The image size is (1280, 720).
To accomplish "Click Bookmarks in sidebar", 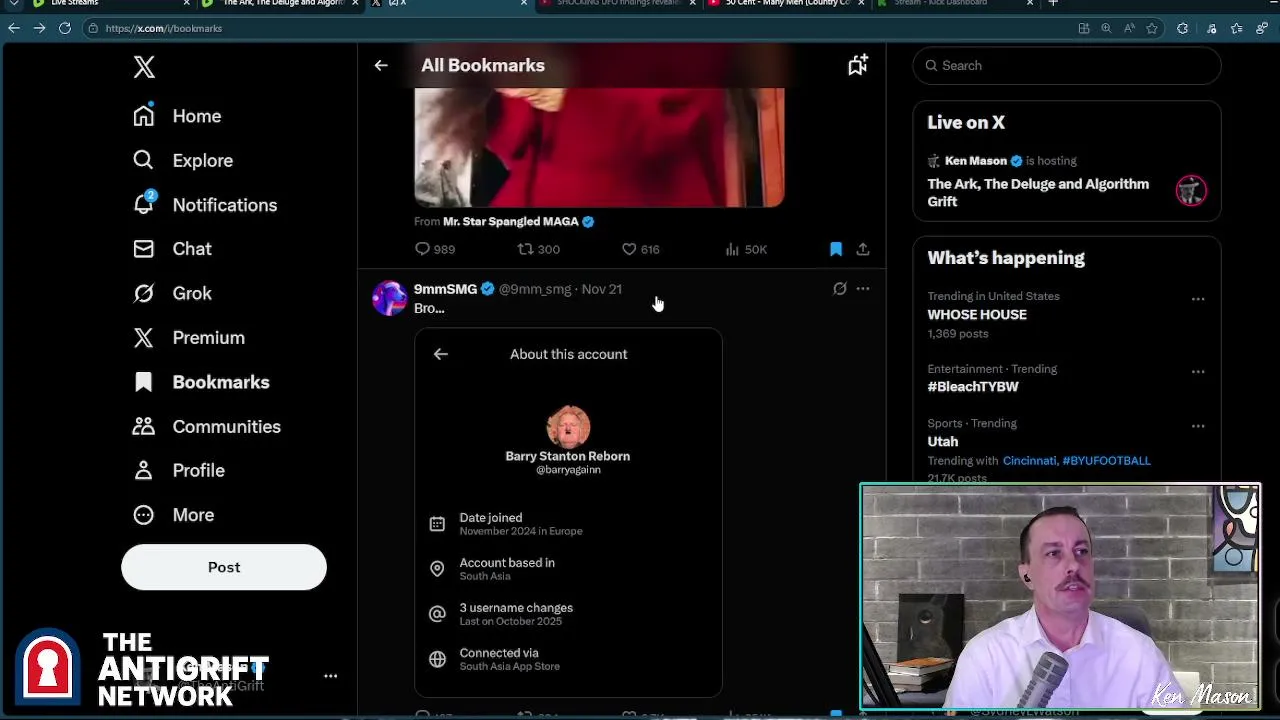I will point(201,382).
